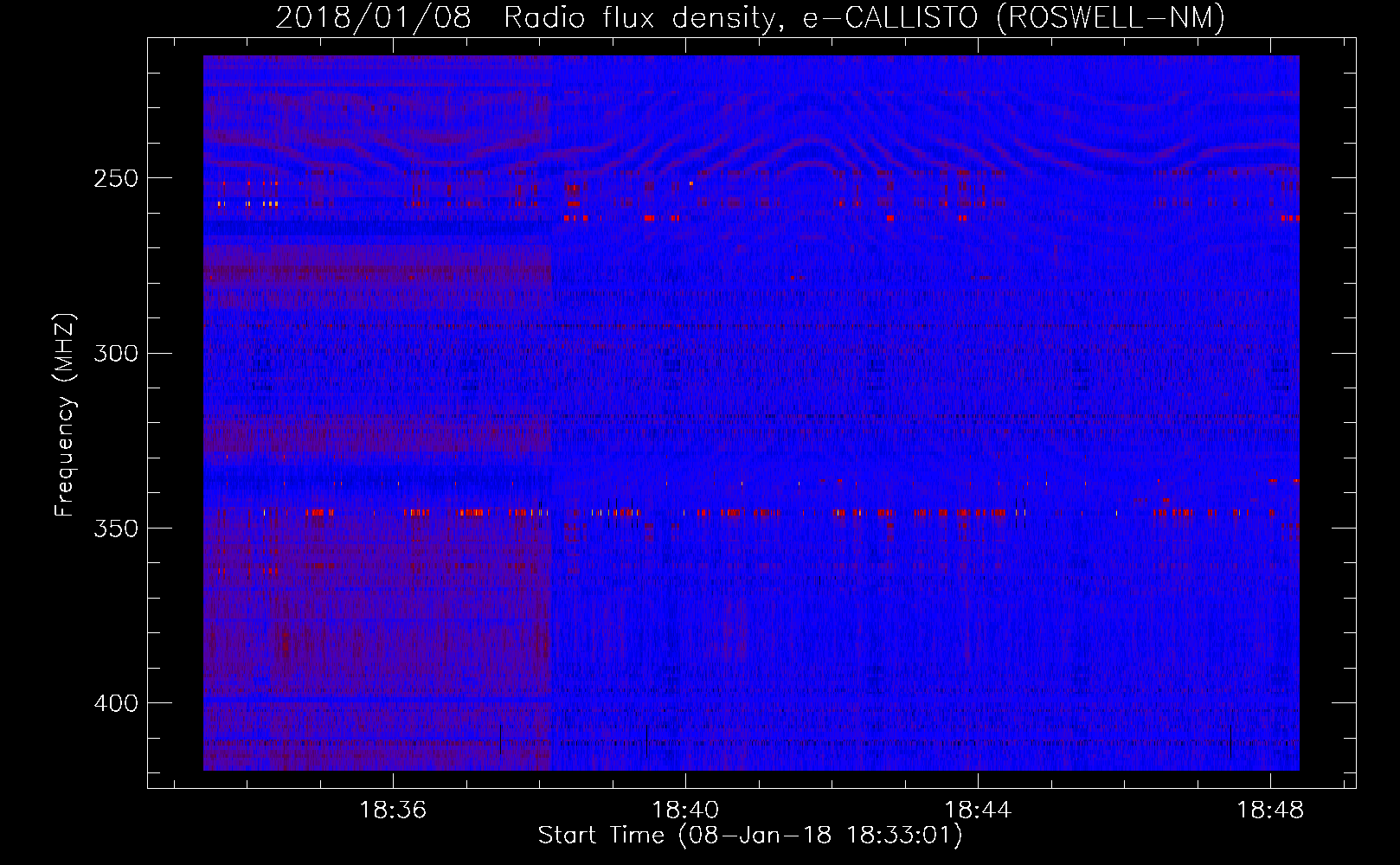Click the 300 frequency tick label

(x=116, y=353)
